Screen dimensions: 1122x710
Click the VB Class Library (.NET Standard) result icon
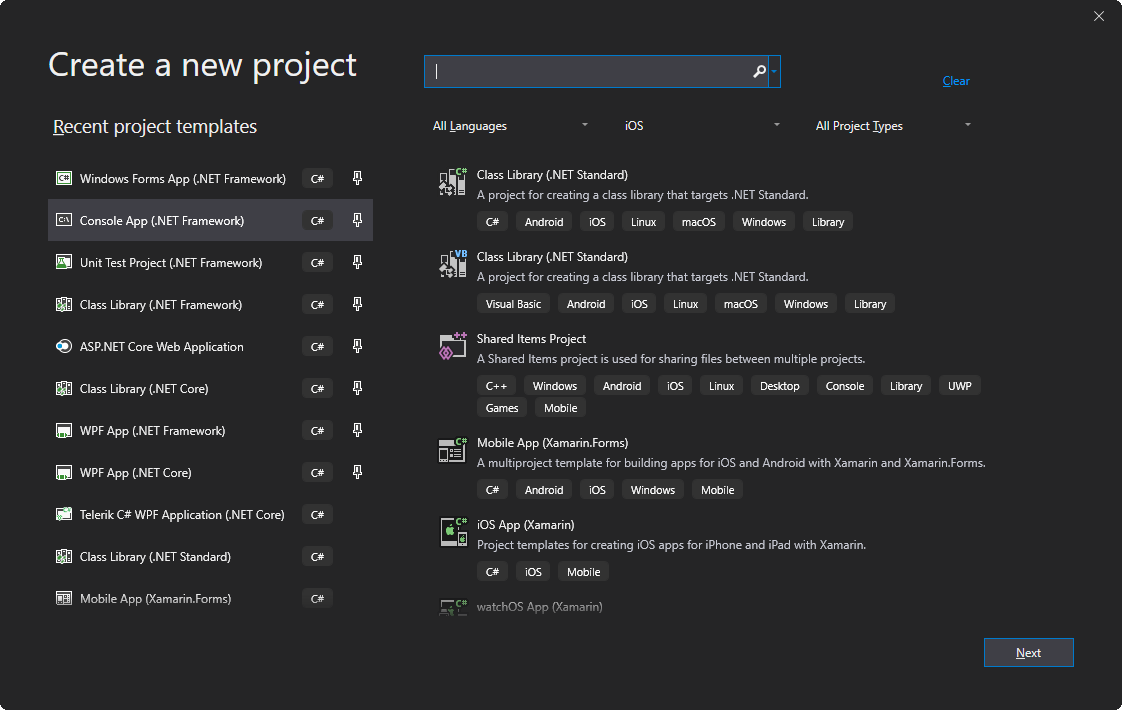[x=453, y=264]
